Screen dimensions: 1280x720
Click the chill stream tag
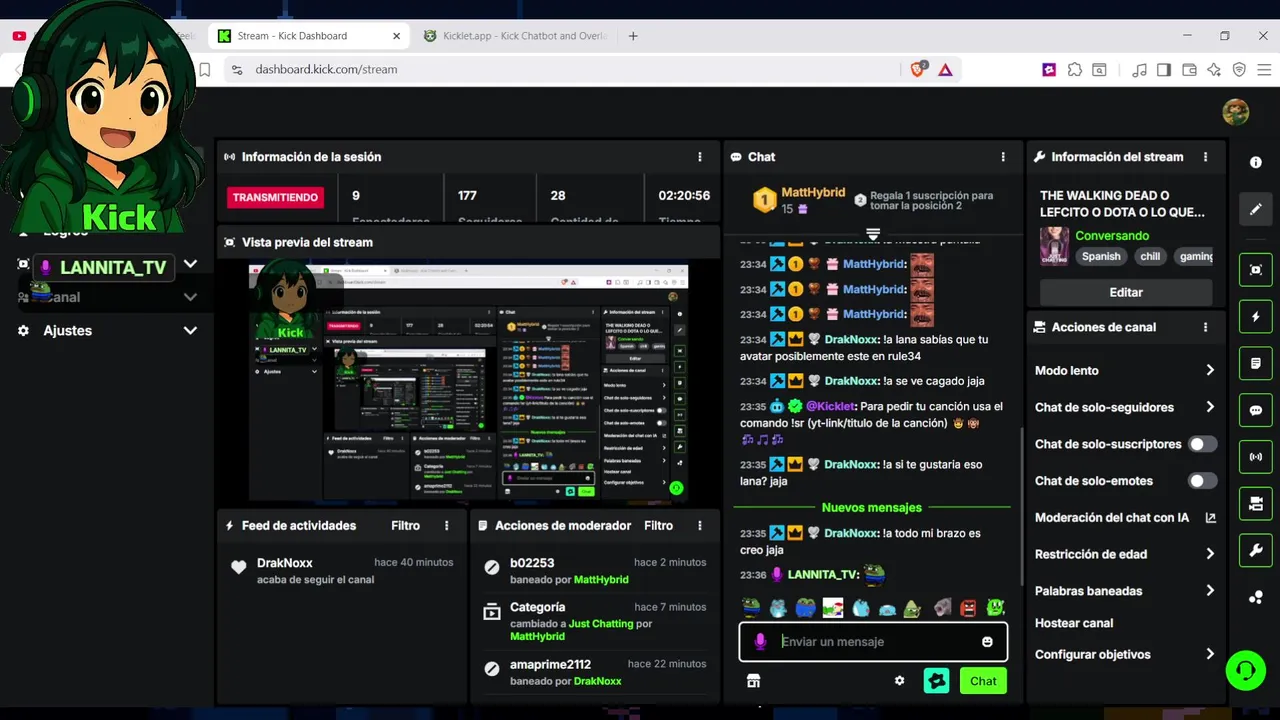point(1150,256)
